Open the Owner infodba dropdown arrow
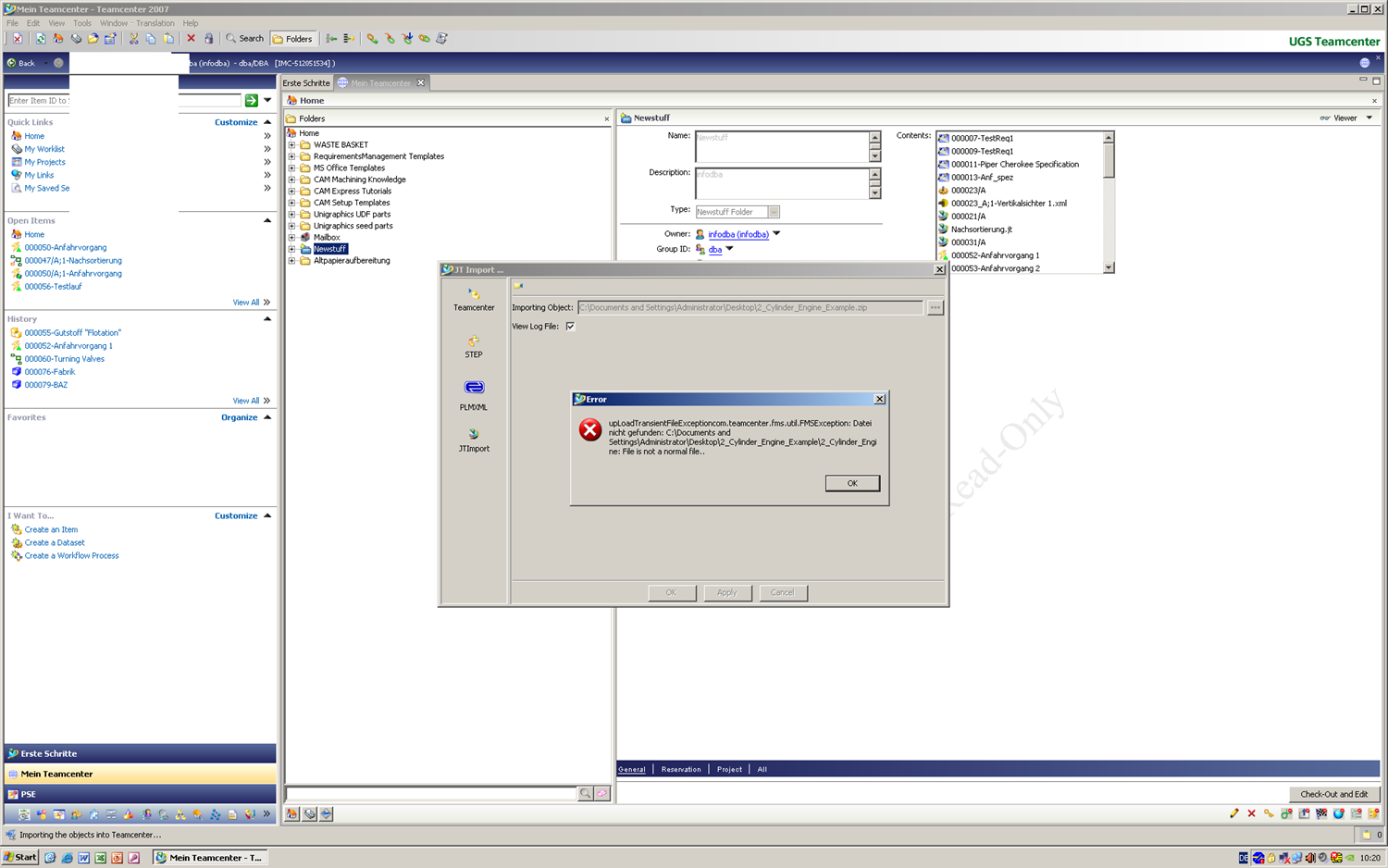 pyautogui.click(x=776, y=234)
